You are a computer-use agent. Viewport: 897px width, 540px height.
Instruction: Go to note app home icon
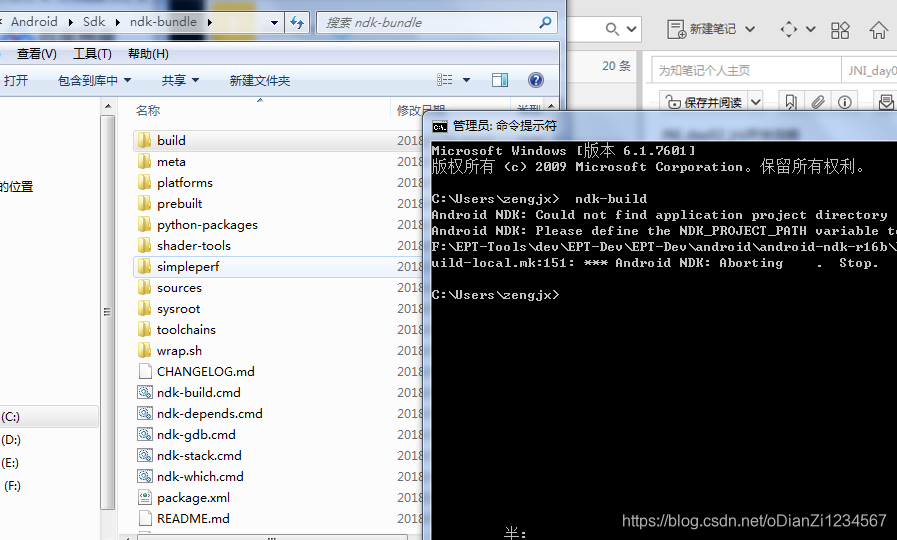(879, 30)
